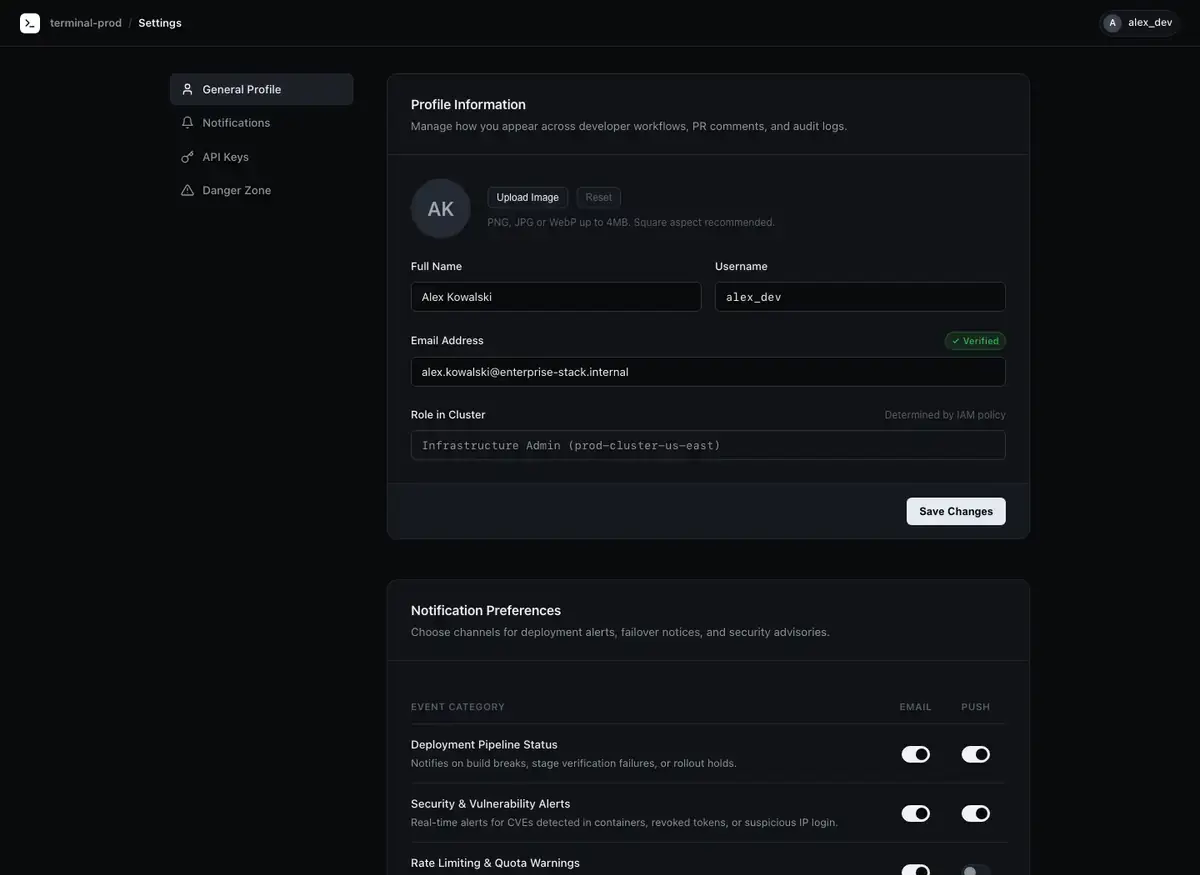1200x875 pixels.
Task: Click the AK profile avatar circle
Action: click(441, 209)
